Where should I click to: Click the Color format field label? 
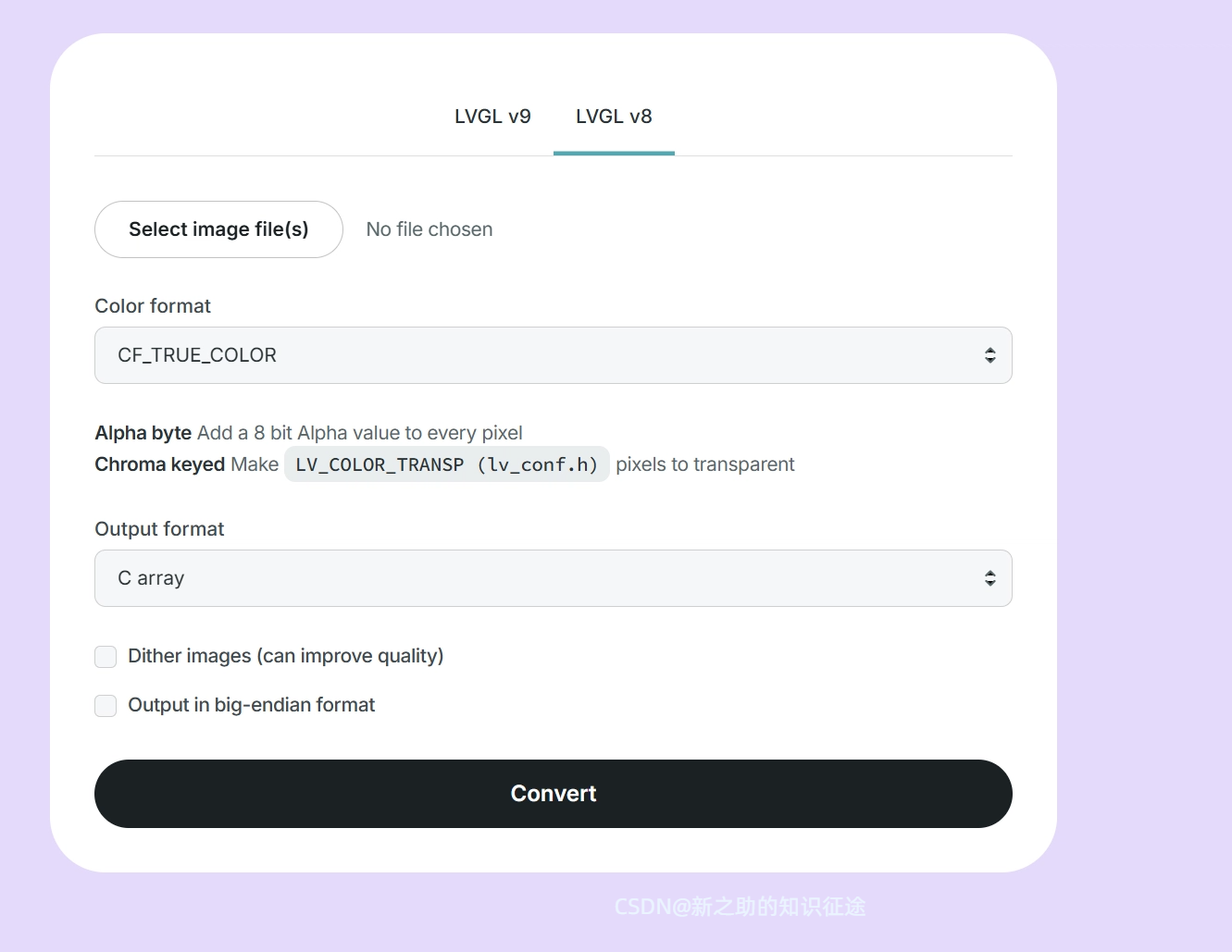(x=152, y=305)
